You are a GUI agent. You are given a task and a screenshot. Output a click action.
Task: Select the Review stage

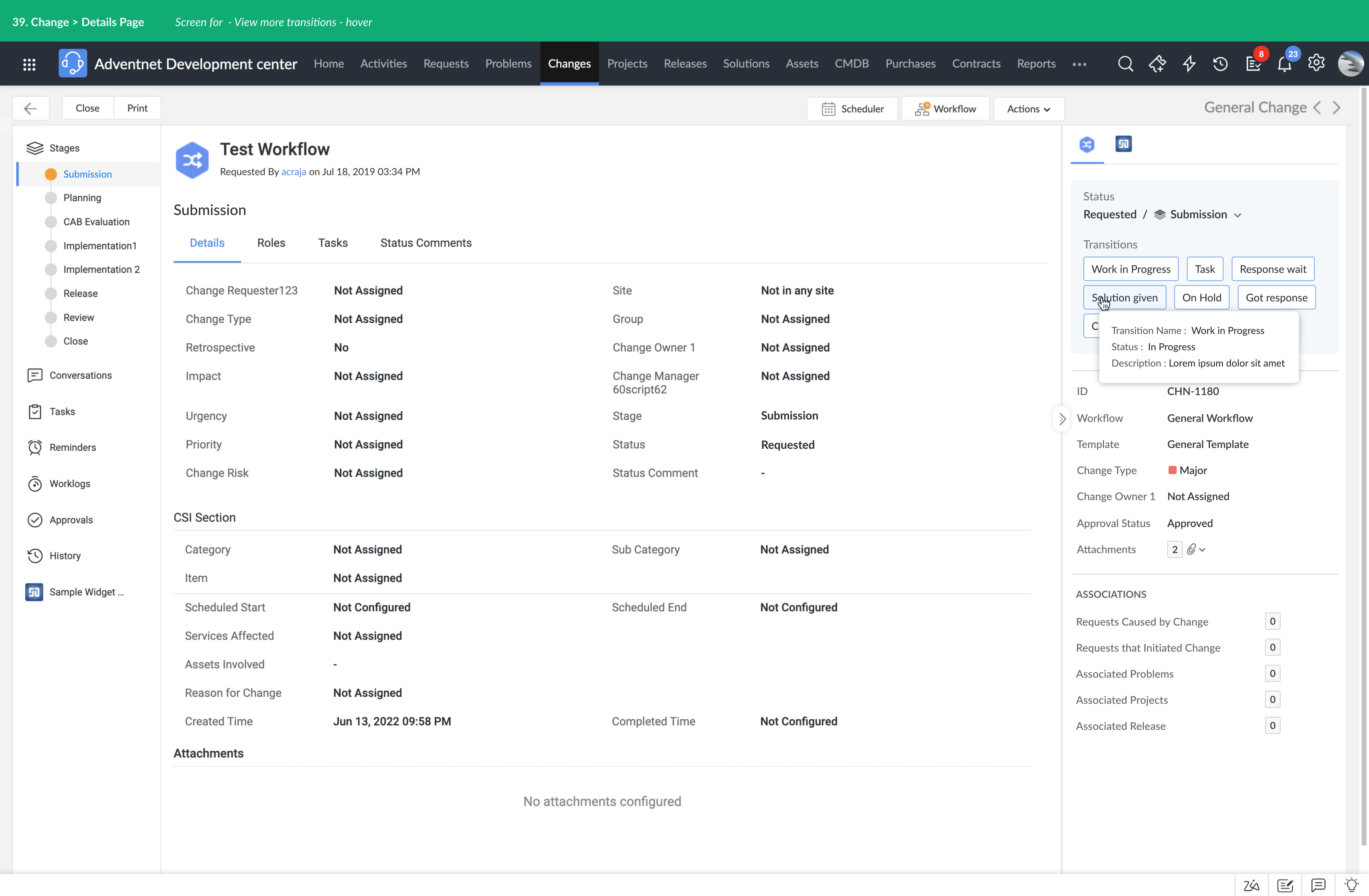(x=79, y=317)
